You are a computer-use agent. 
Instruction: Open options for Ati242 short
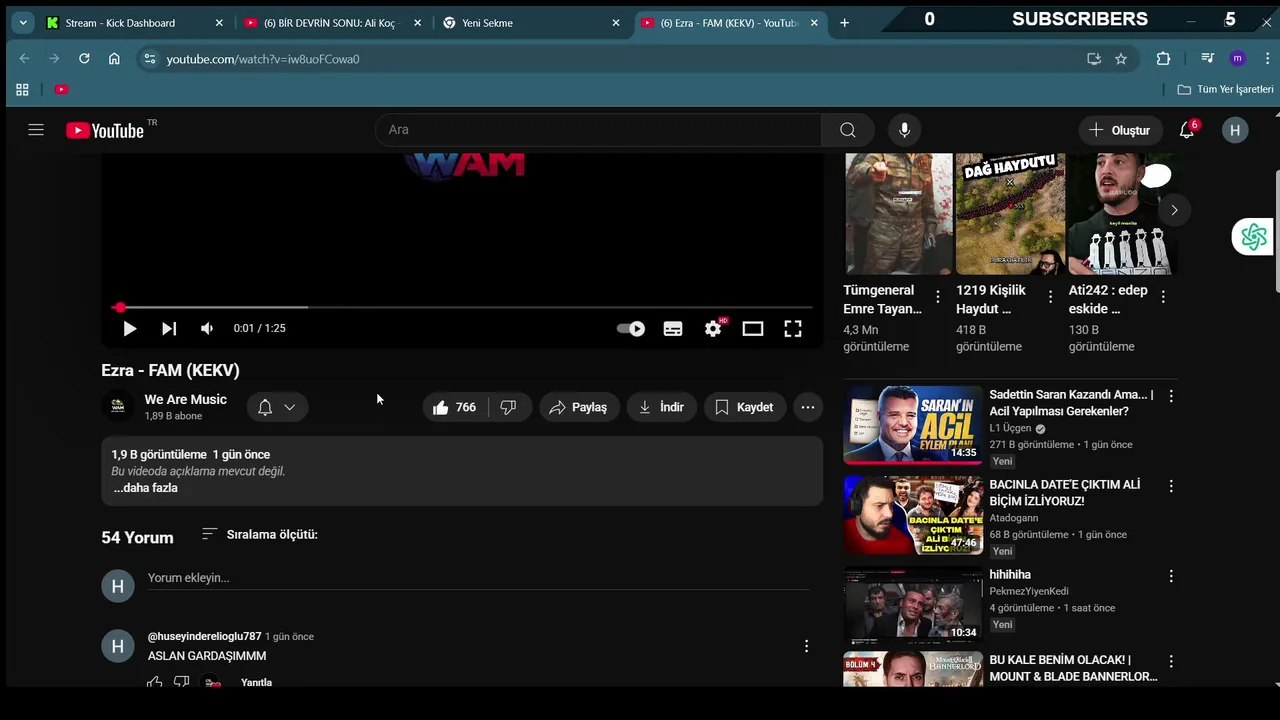tap(1163, 296)
